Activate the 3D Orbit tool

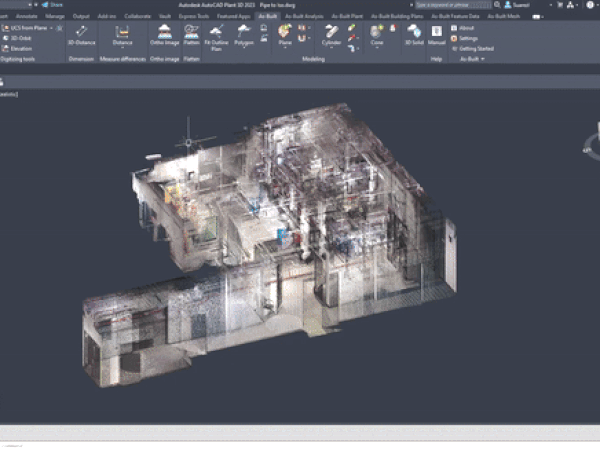pos(16,38)
